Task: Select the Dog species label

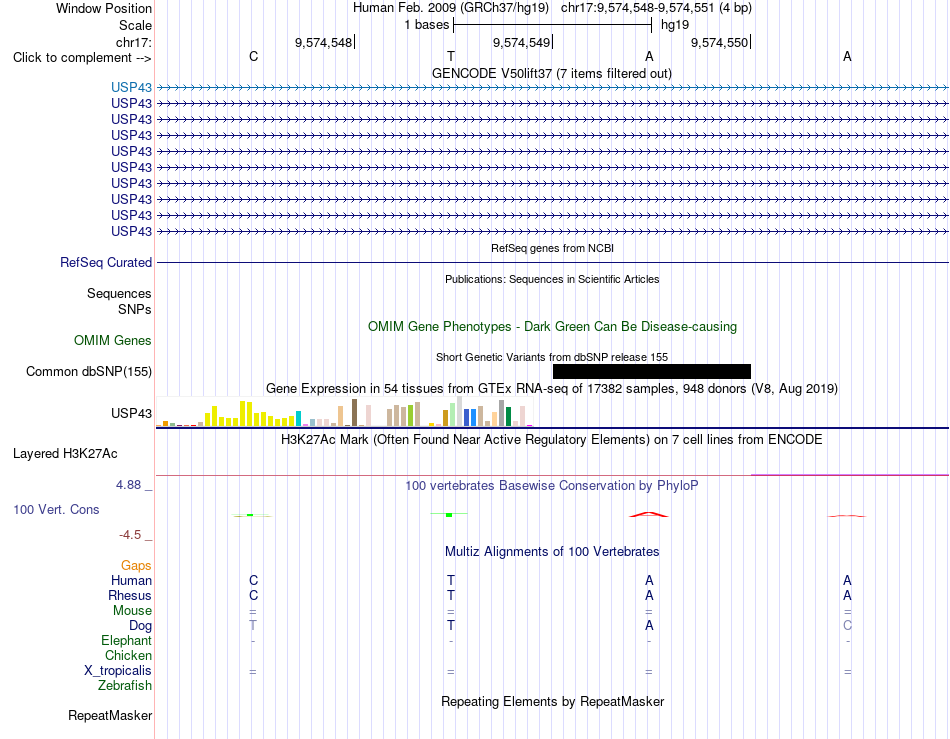Action: coord(140,626)
